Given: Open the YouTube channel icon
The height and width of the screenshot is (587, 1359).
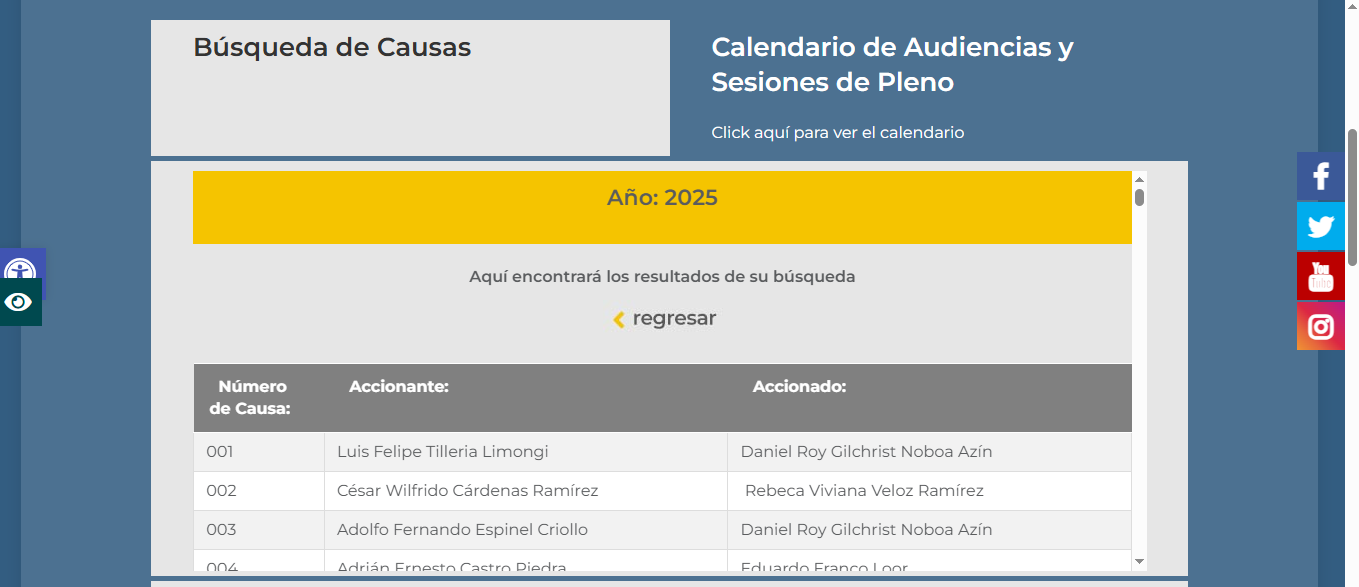Looking at the screenshot, I should 1321,276.
